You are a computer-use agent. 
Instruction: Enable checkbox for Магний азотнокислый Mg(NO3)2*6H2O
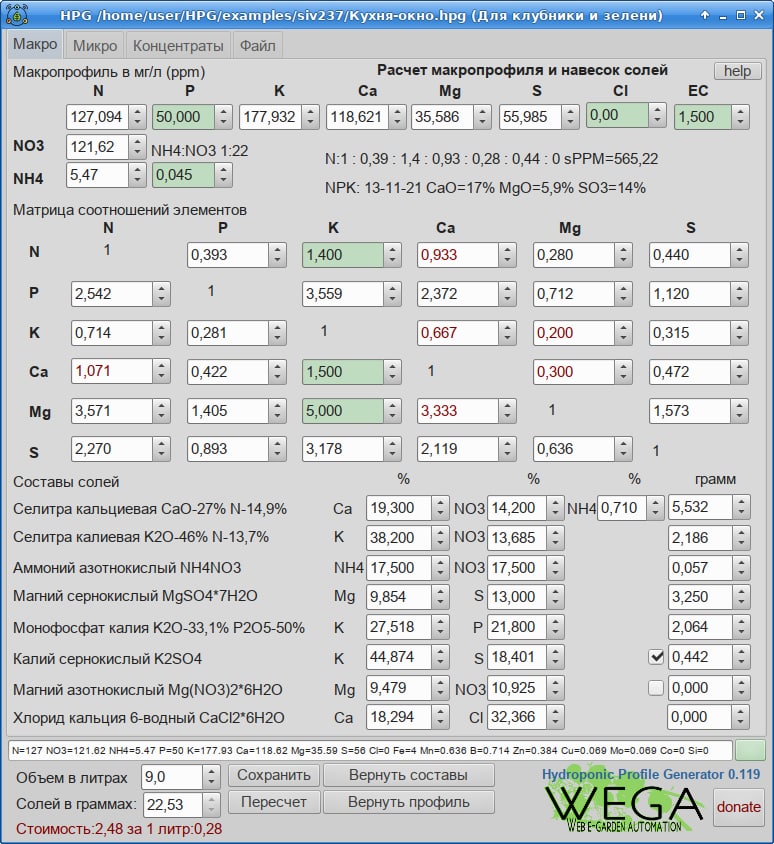click(x=656, y=688)
